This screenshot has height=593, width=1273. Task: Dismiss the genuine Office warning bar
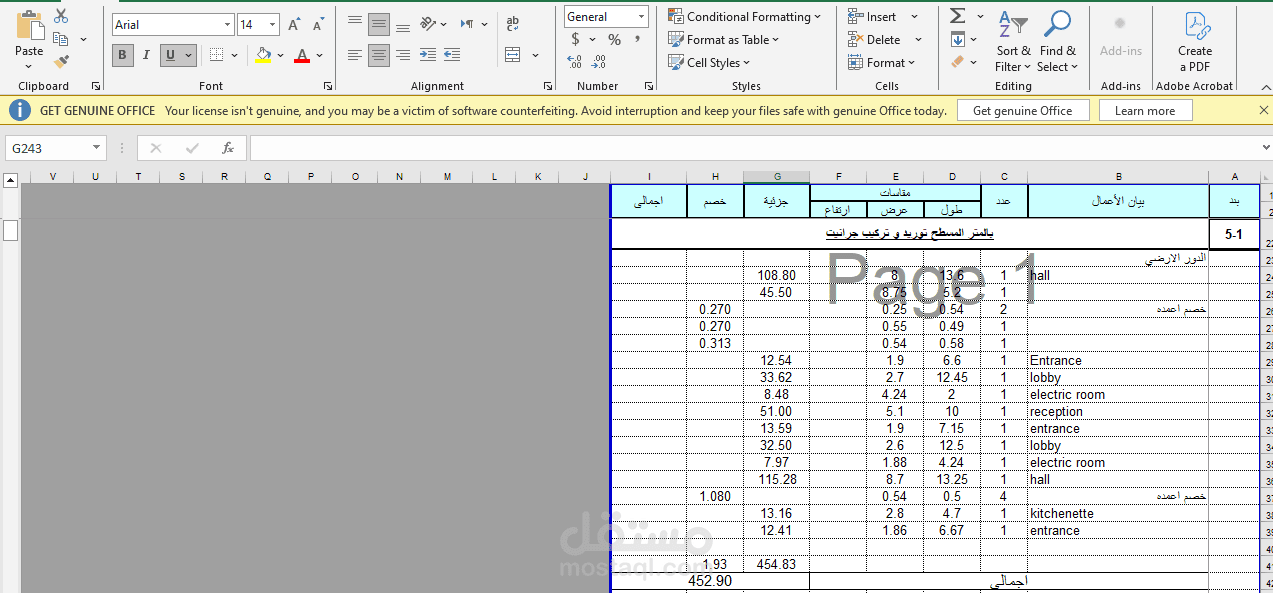[x=1263, y=110]
